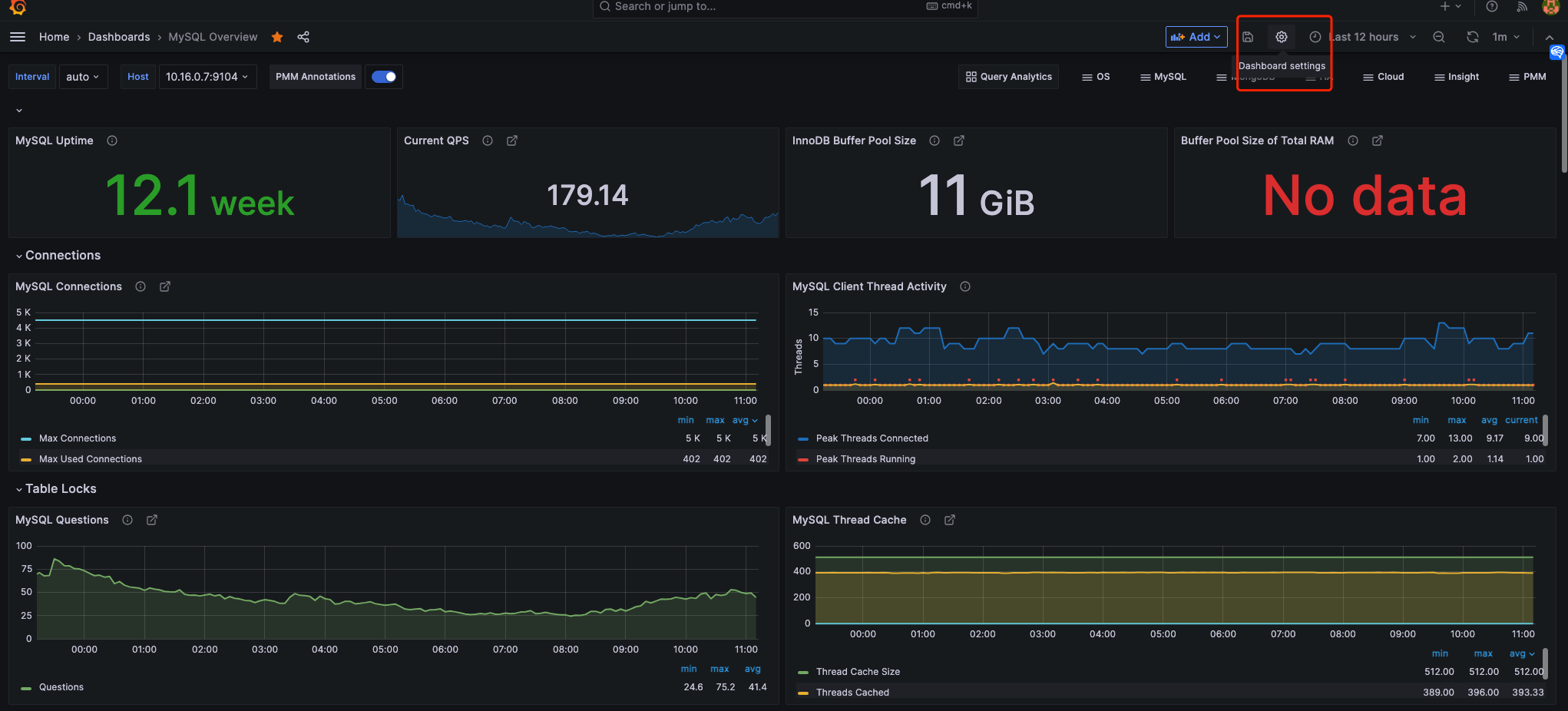
Task: Click the zoom out time range icon
Action: coord(1439,37)
